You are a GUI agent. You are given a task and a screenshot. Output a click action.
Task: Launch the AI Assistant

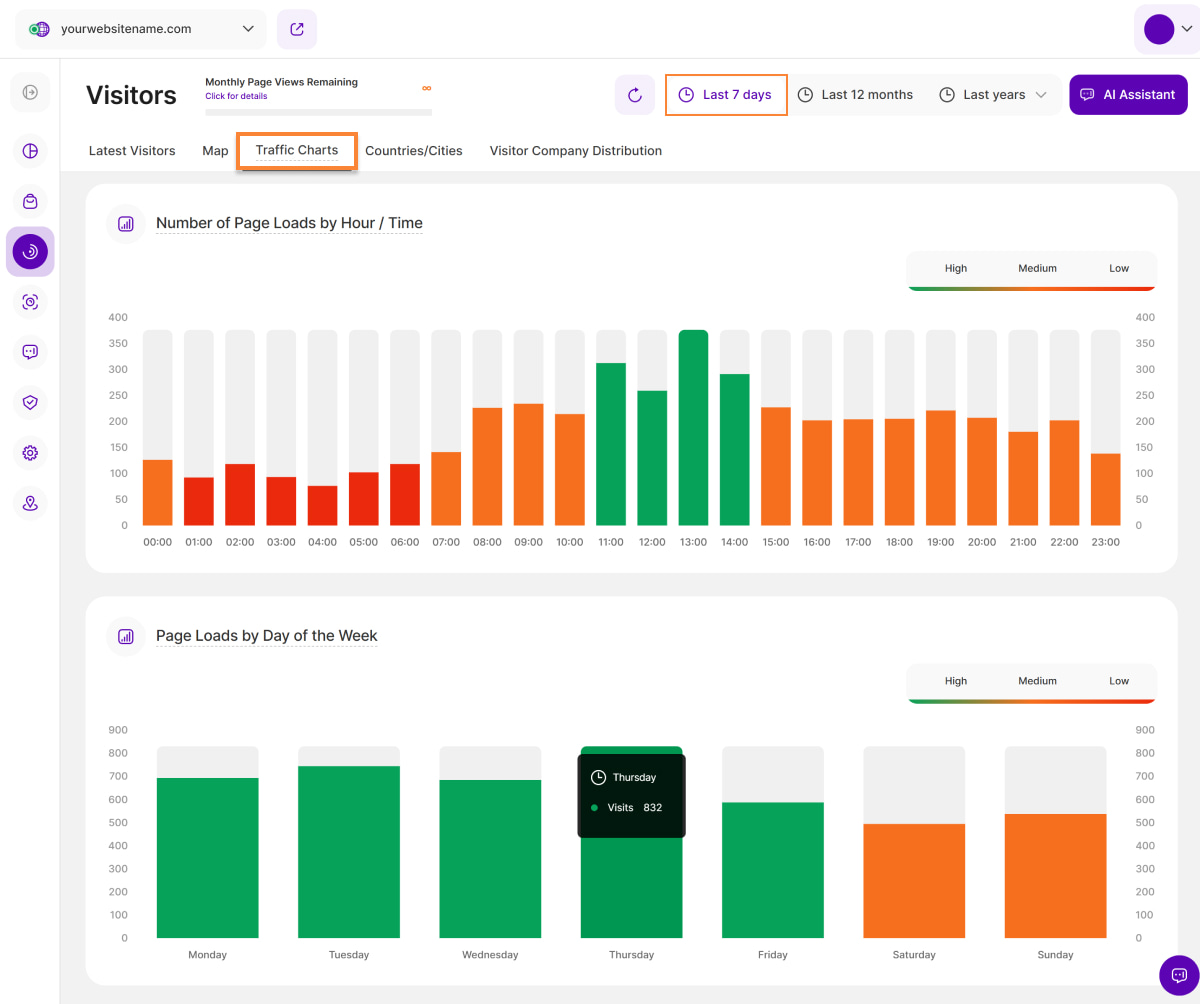pos(1128,95)
